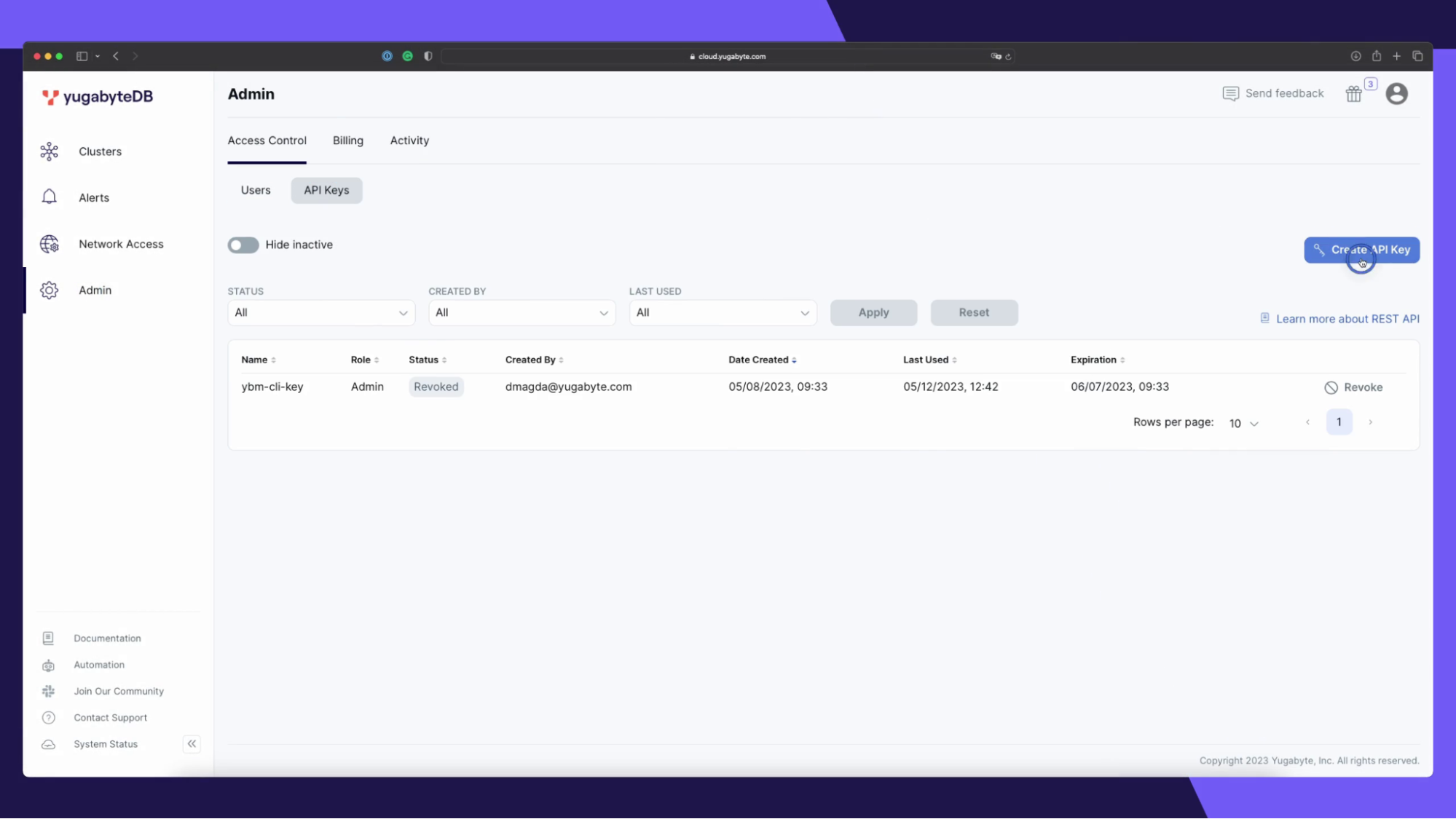Click the ybm-cli-key name cell
1456x819 pixels.
(x=272, y=387)
